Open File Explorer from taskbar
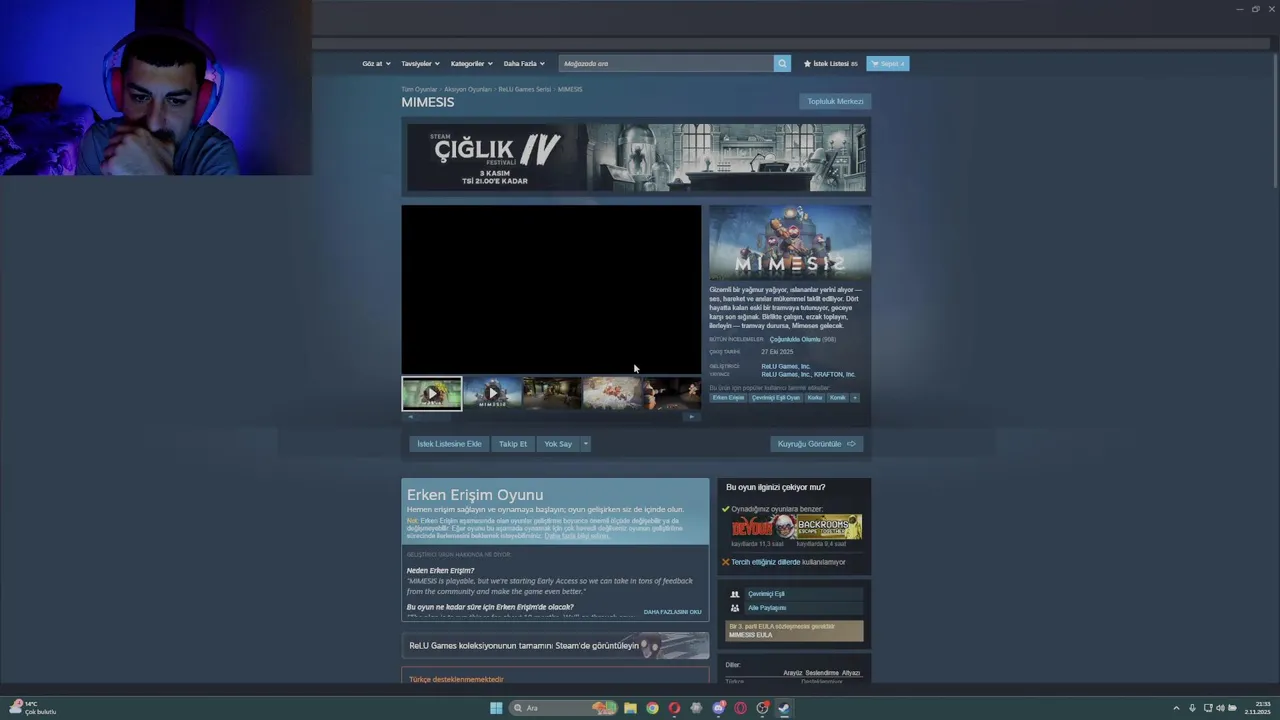This screenshot has width=1280, height=720. [630, 708]
